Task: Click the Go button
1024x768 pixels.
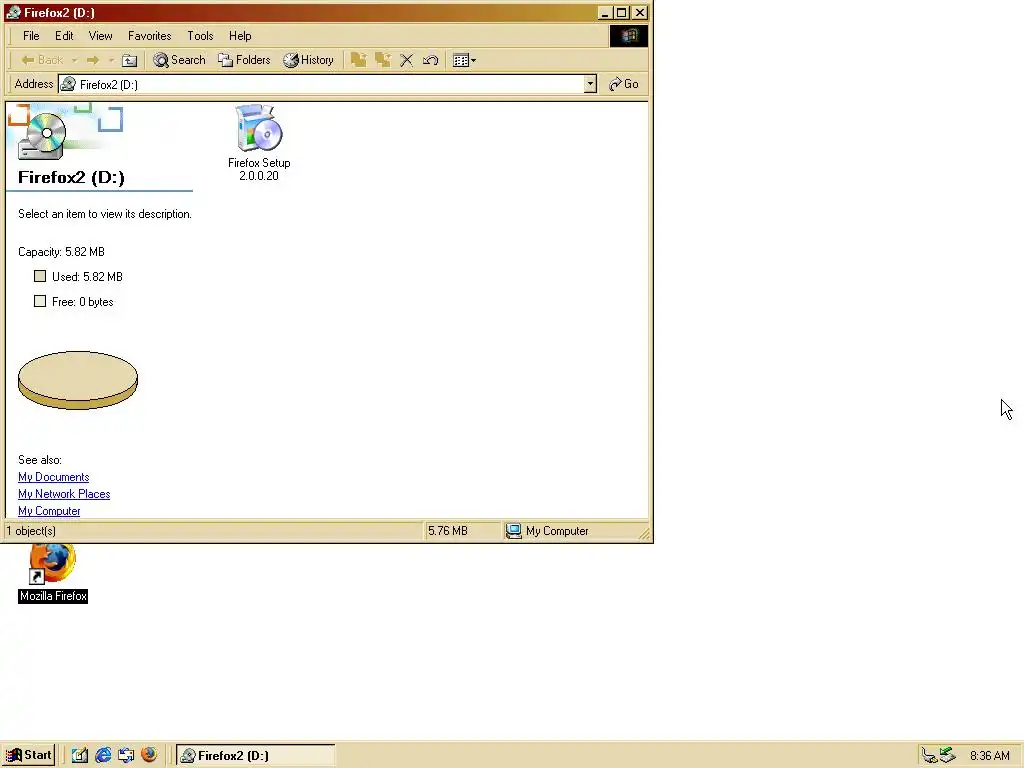Action: (624, 84)
